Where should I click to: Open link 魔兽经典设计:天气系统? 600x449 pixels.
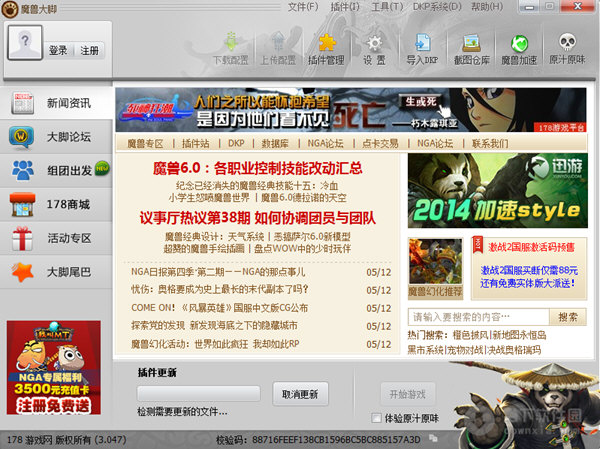[214, 237]
